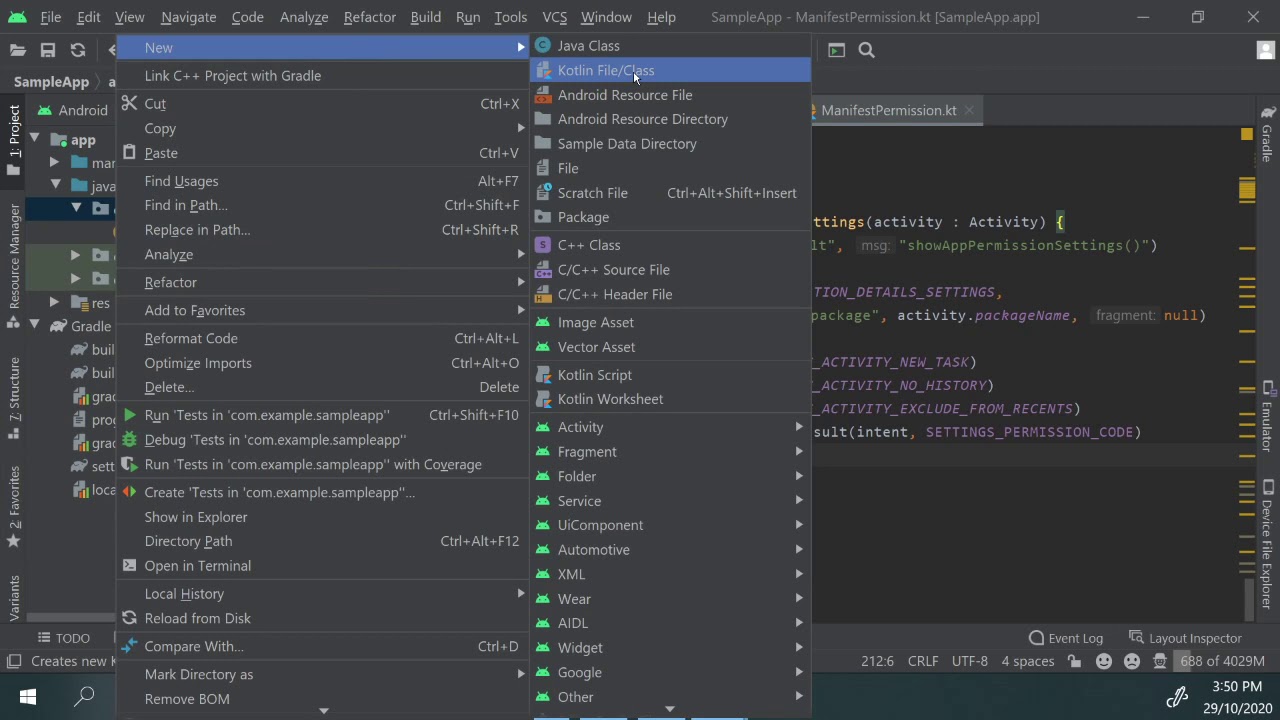Click the C++ Class purple icon
The image size is (1280, 720).
point(543,245)
